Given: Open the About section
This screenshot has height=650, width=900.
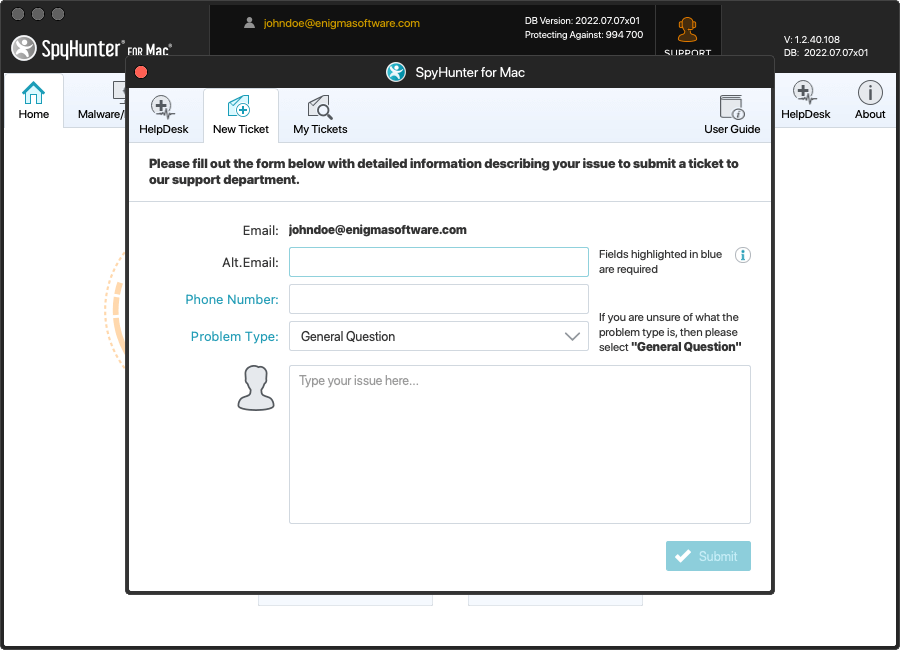Looking at the screenshot, I should click(869, 101).
